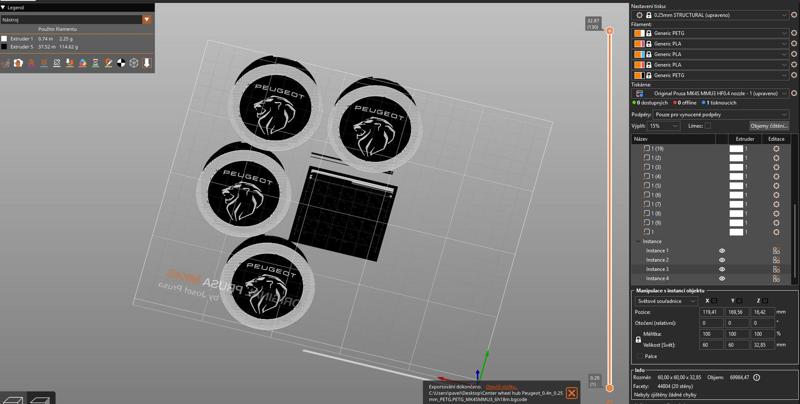Toggle Tool marker arrow icon
The width and height of the screenshot is (800, 404).
(147, 63)
